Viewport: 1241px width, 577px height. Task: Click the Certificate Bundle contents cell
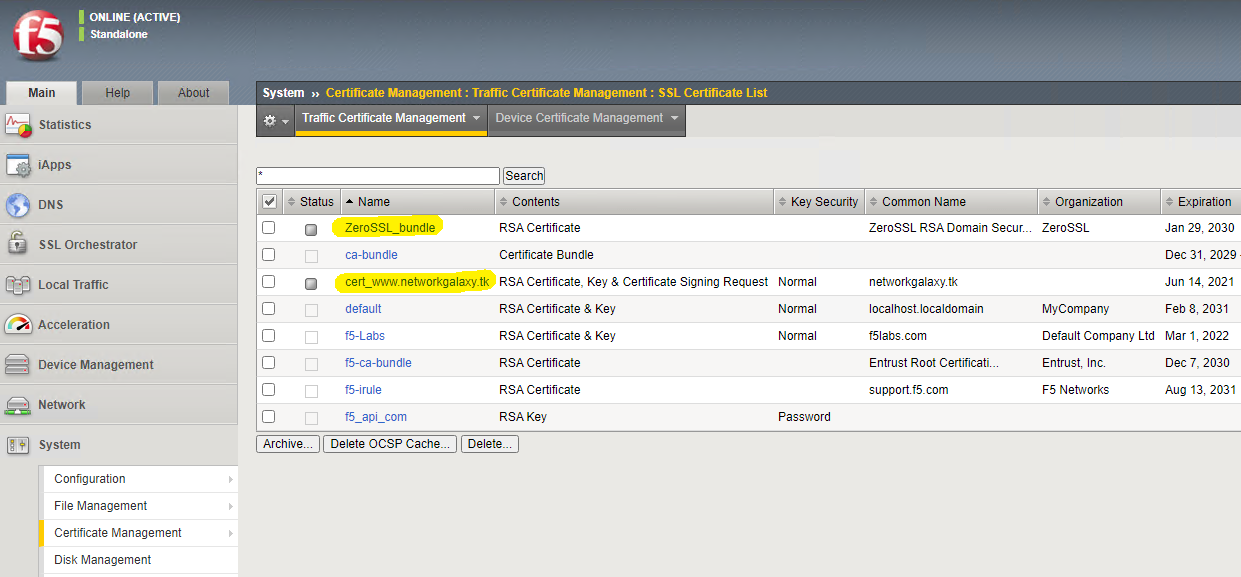(x=546, y=255)
